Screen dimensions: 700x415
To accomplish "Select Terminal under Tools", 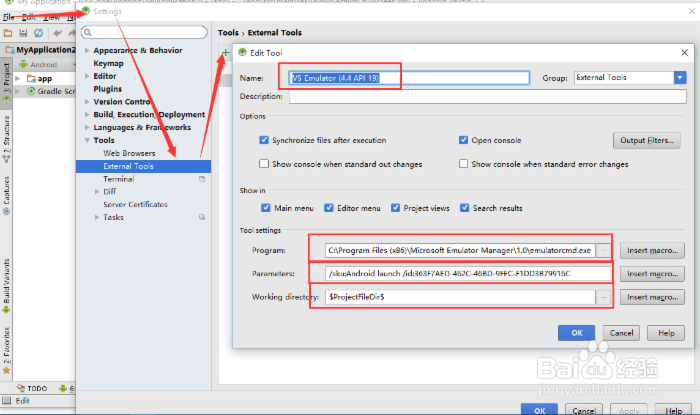I will [119, 179].
